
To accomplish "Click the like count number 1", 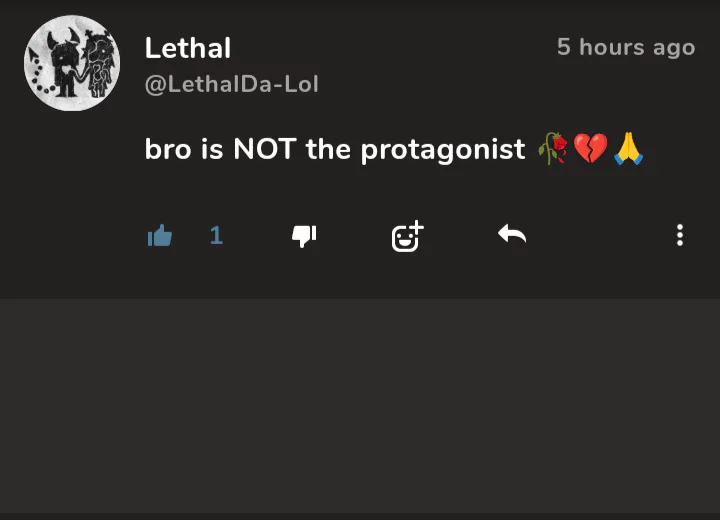I will pos(216,236).
